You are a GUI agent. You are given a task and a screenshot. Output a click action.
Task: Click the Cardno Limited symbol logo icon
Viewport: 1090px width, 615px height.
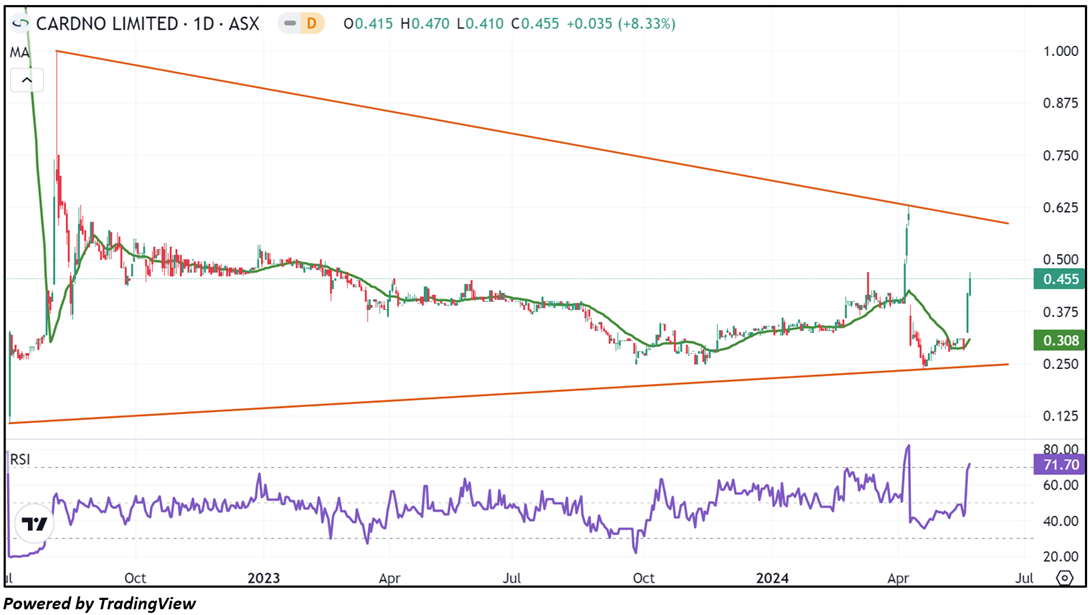(x=20, y=24)
